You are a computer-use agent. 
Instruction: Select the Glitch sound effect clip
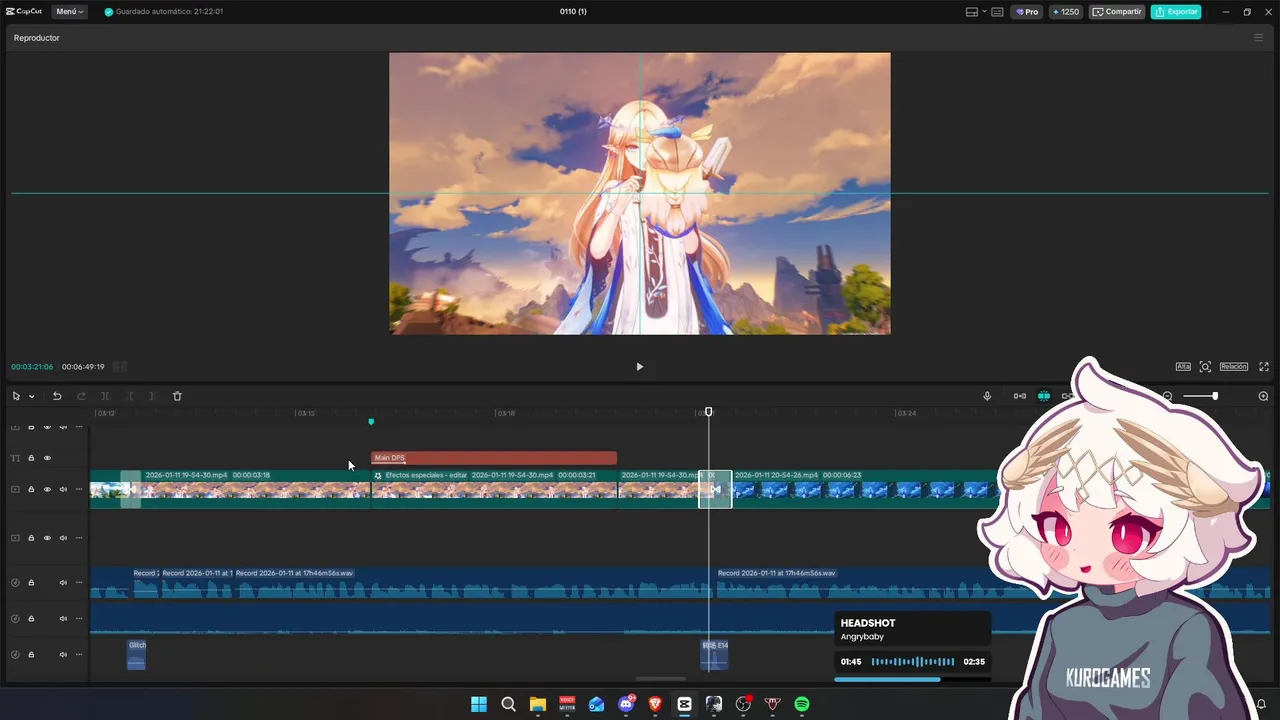pos(136,654)
